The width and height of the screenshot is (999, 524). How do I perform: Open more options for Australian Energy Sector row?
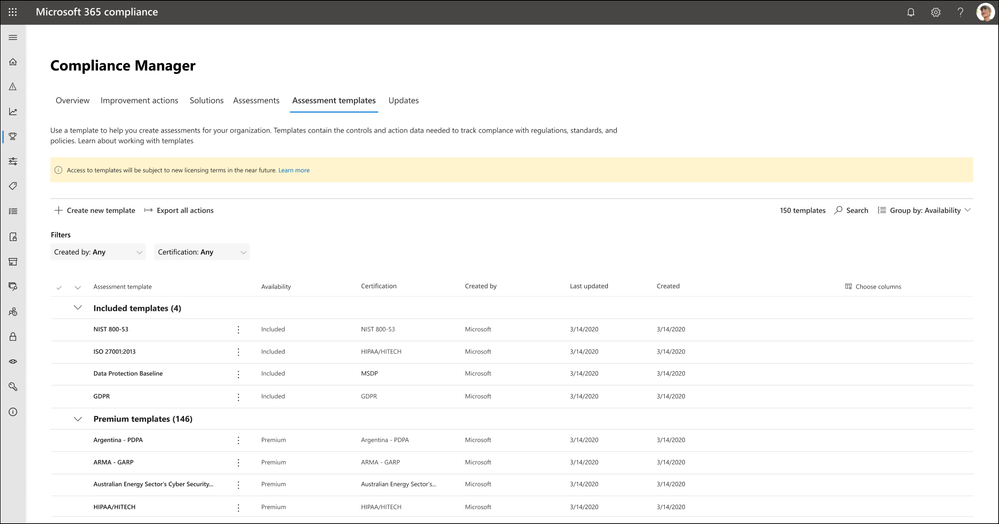click(238, 484)
